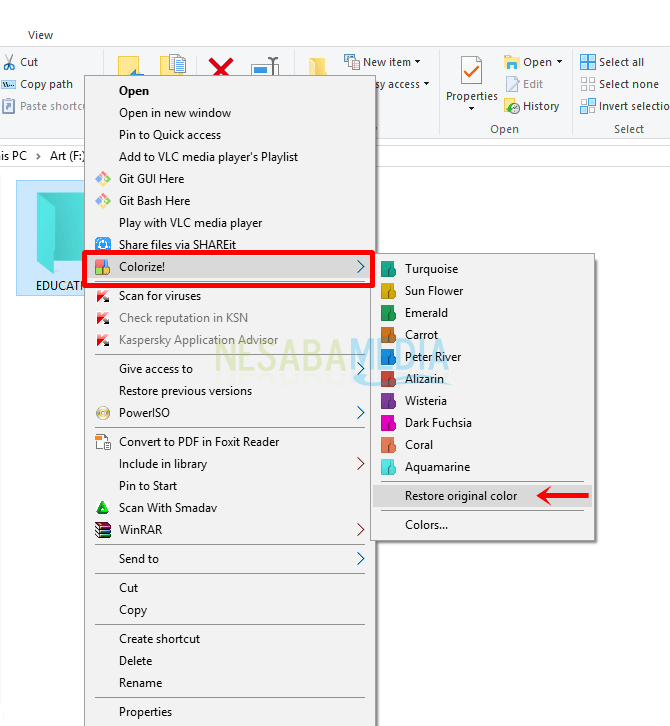Expand the PowerISO submenu arrow
This screenshot has width=670, height=726.
coord(361,413)
